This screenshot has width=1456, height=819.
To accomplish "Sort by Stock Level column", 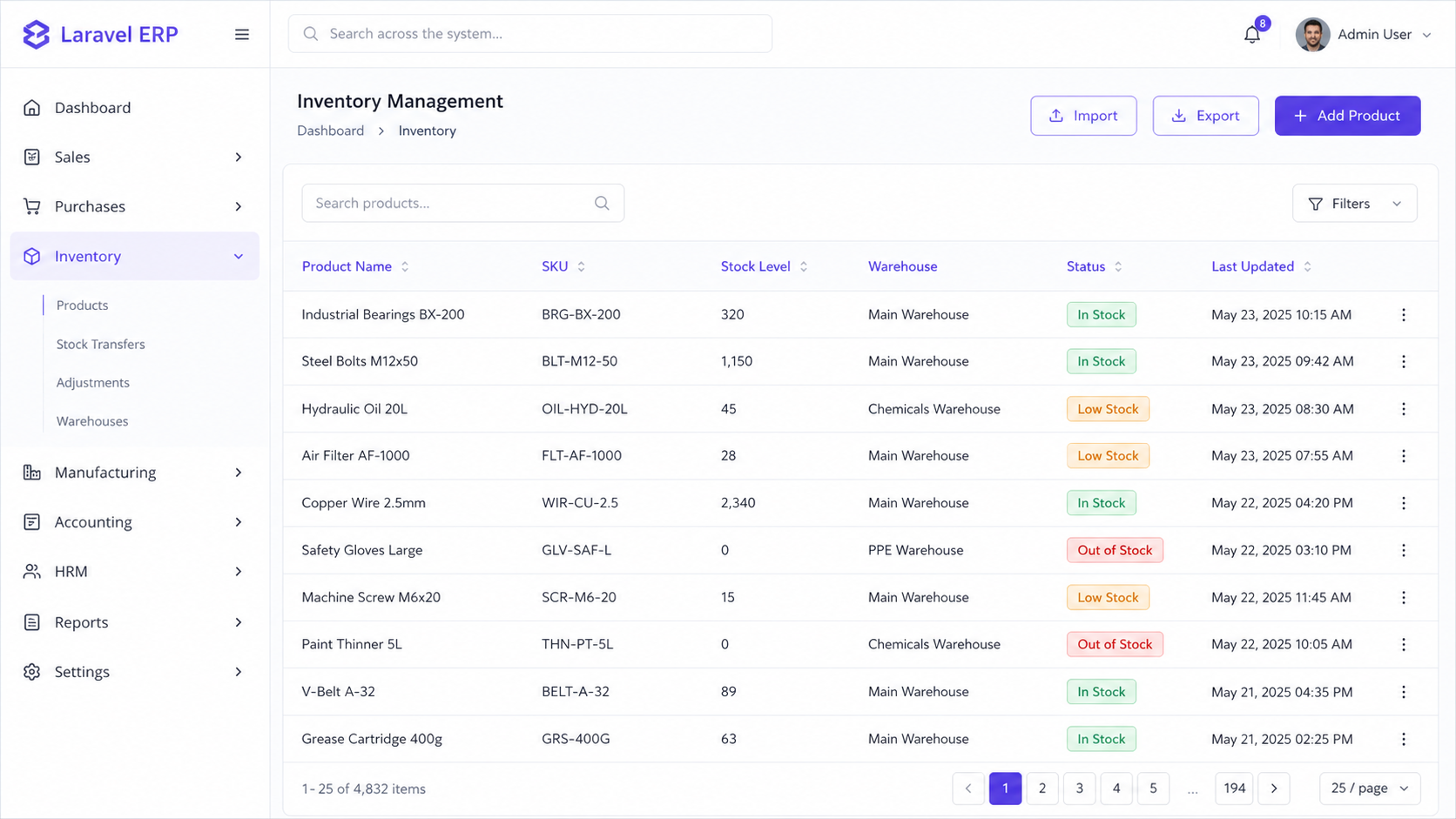I will pos(764,266).
